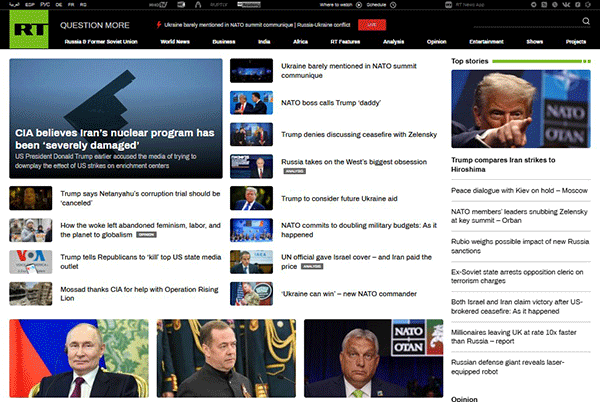Click the RT News App icon
600x402 pixels.
(x=449, y=5)
